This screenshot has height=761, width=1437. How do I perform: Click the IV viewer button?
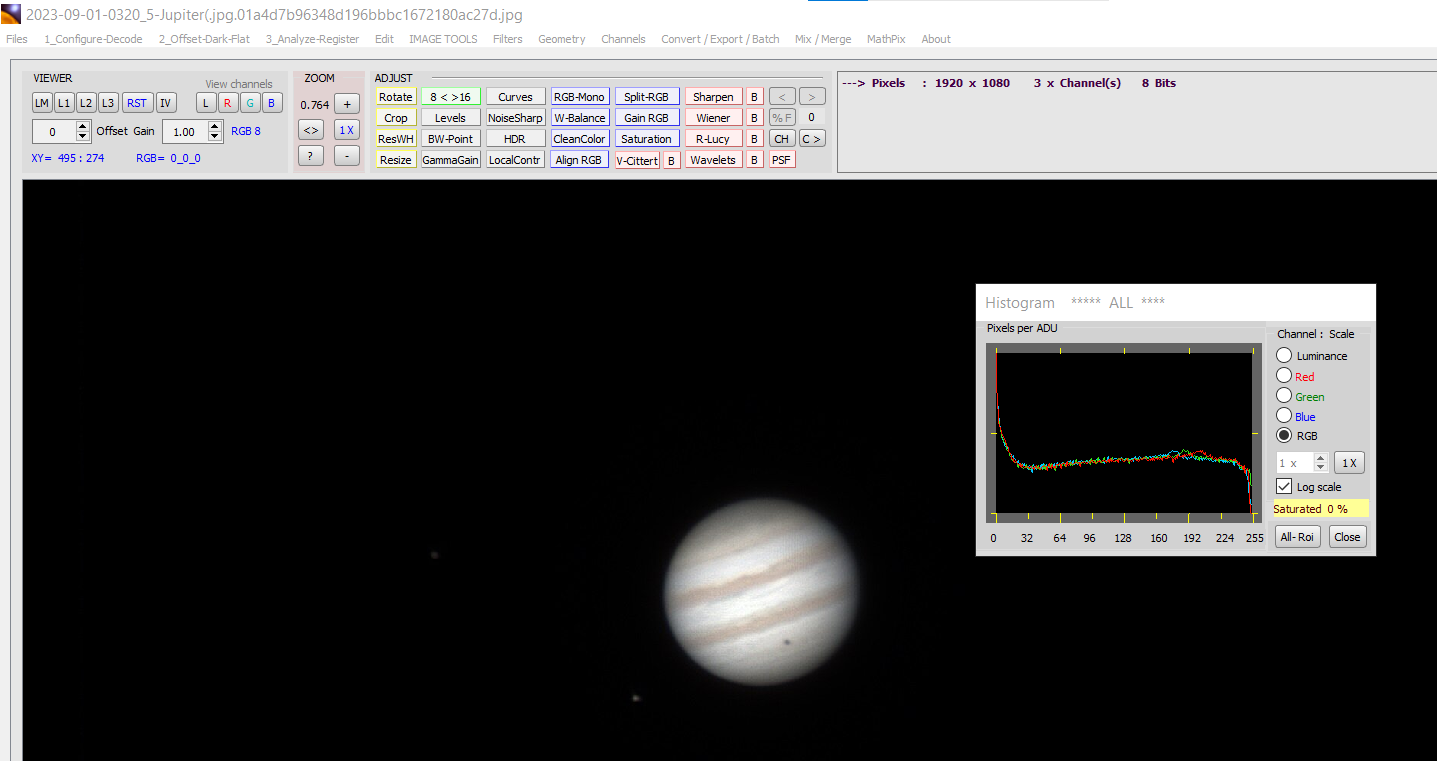pyautogui.click(x=166, y=103)
